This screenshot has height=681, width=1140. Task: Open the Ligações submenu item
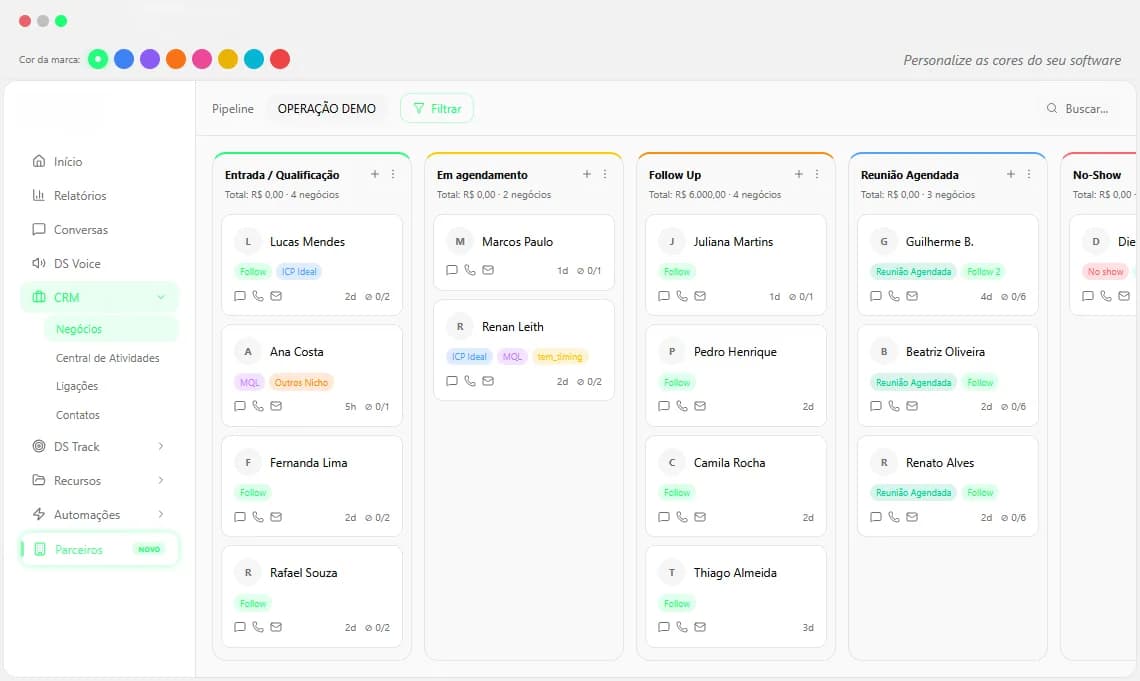77,386
